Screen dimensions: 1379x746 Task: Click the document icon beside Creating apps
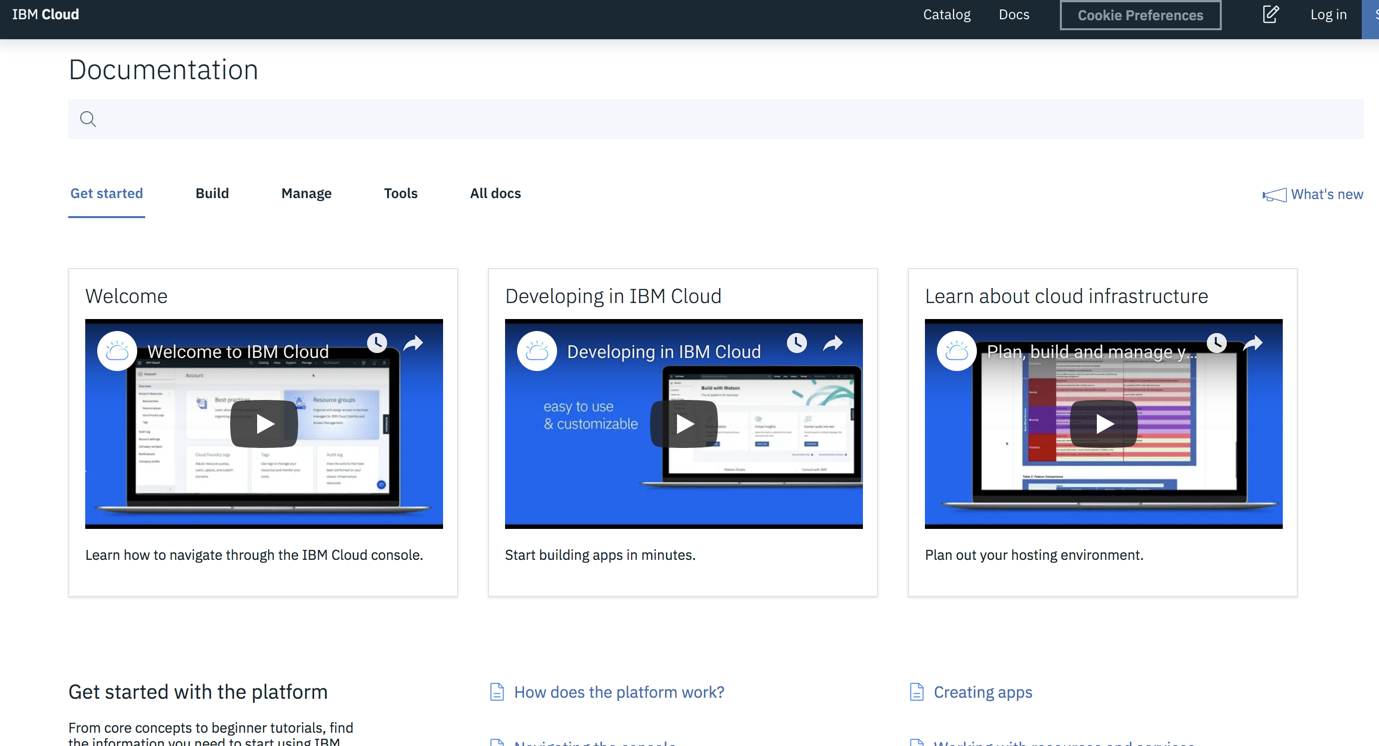click(916, 691)
